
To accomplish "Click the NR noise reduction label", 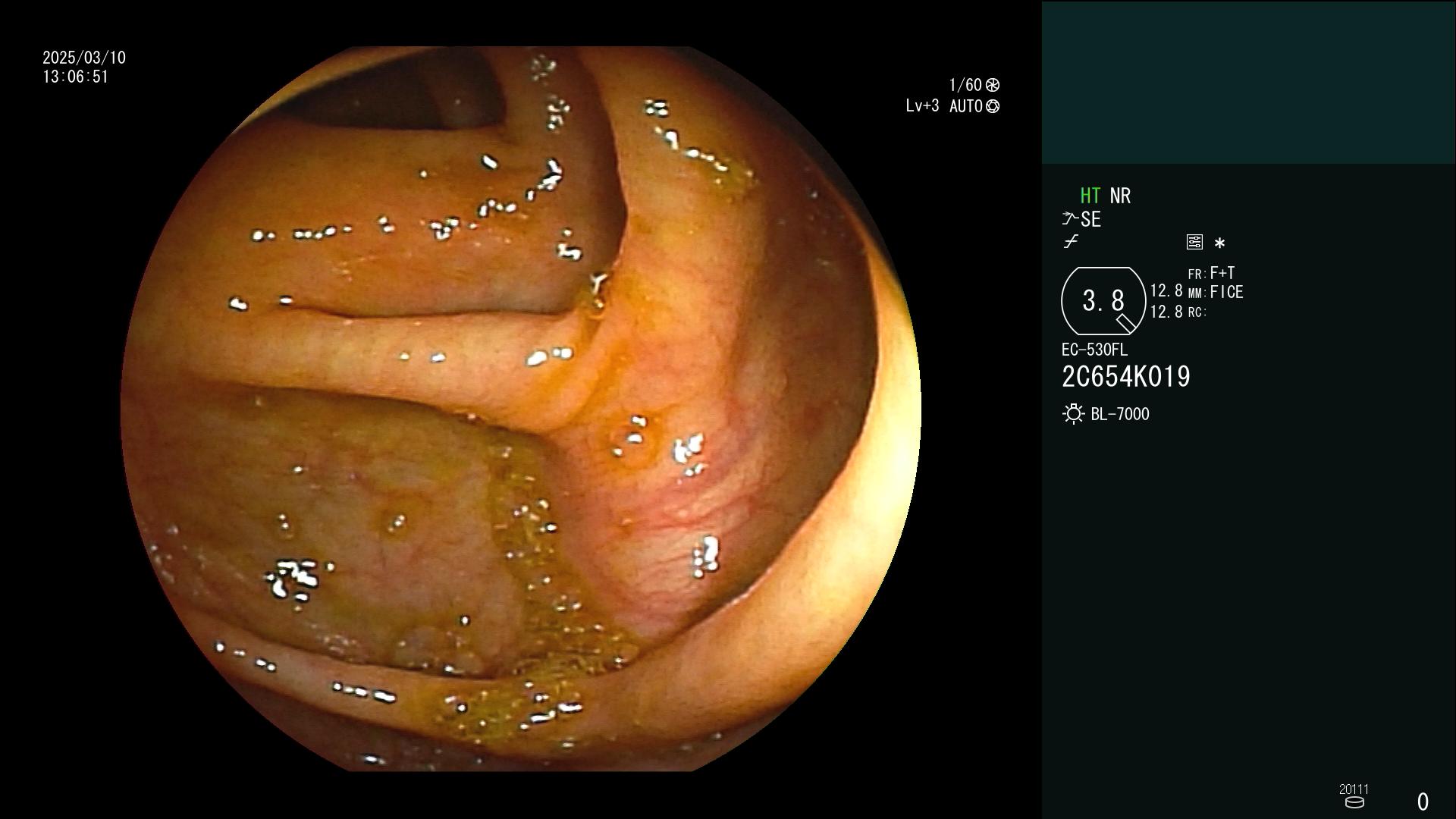I will click(x=1120, y=196).
